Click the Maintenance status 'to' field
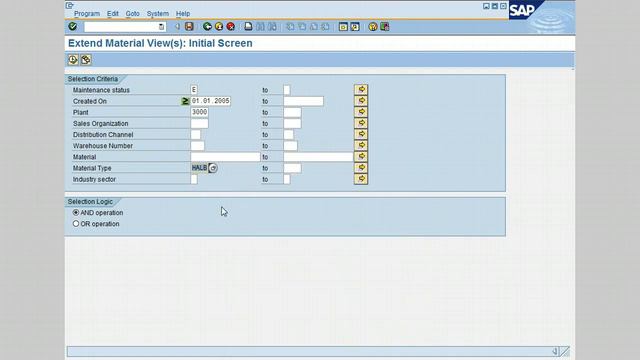This screenshot has width=640, height=360. point(287,90)
